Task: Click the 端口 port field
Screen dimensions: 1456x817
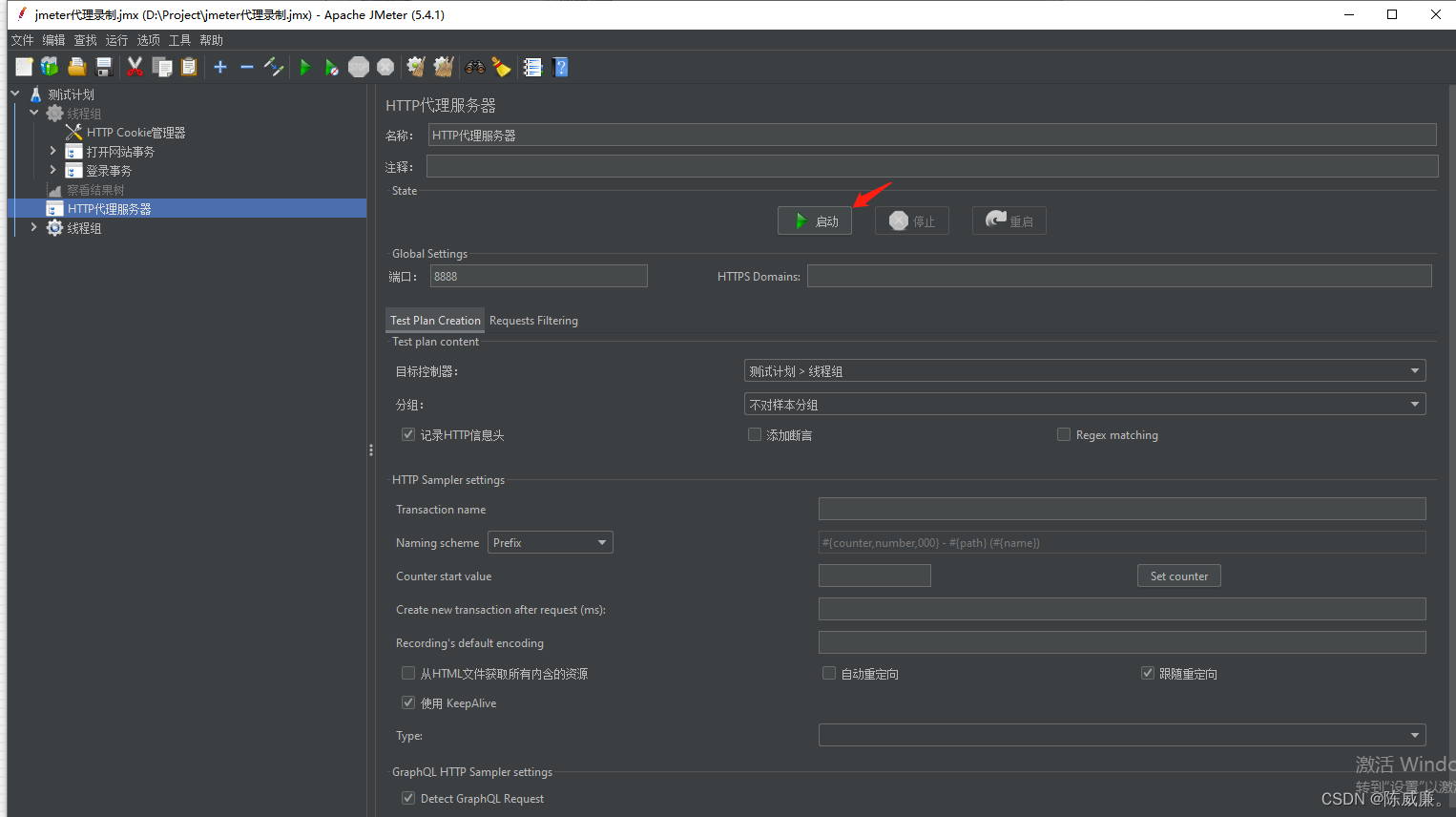Action: (x=538, y=276)
